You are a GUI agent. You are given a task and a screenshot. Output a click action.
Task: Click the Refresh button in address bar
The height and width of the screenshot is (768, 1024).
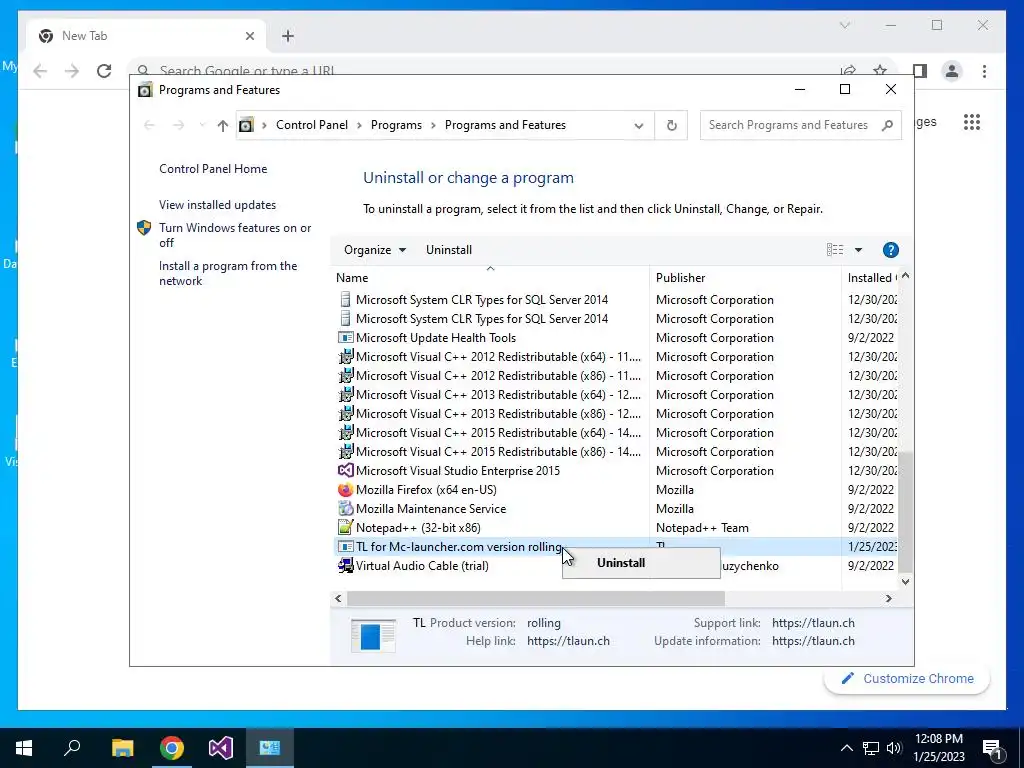click(671, 125)
